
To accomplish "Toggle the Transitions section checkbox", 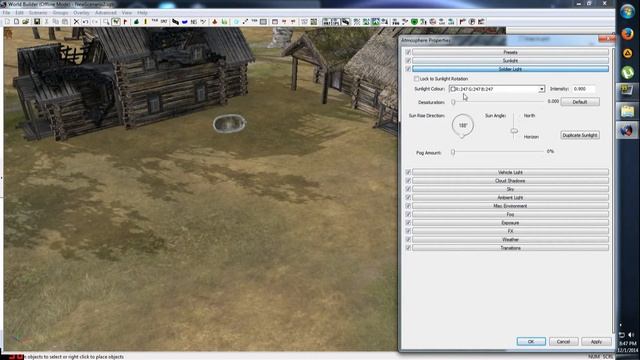I will click(x=408, y=248).
